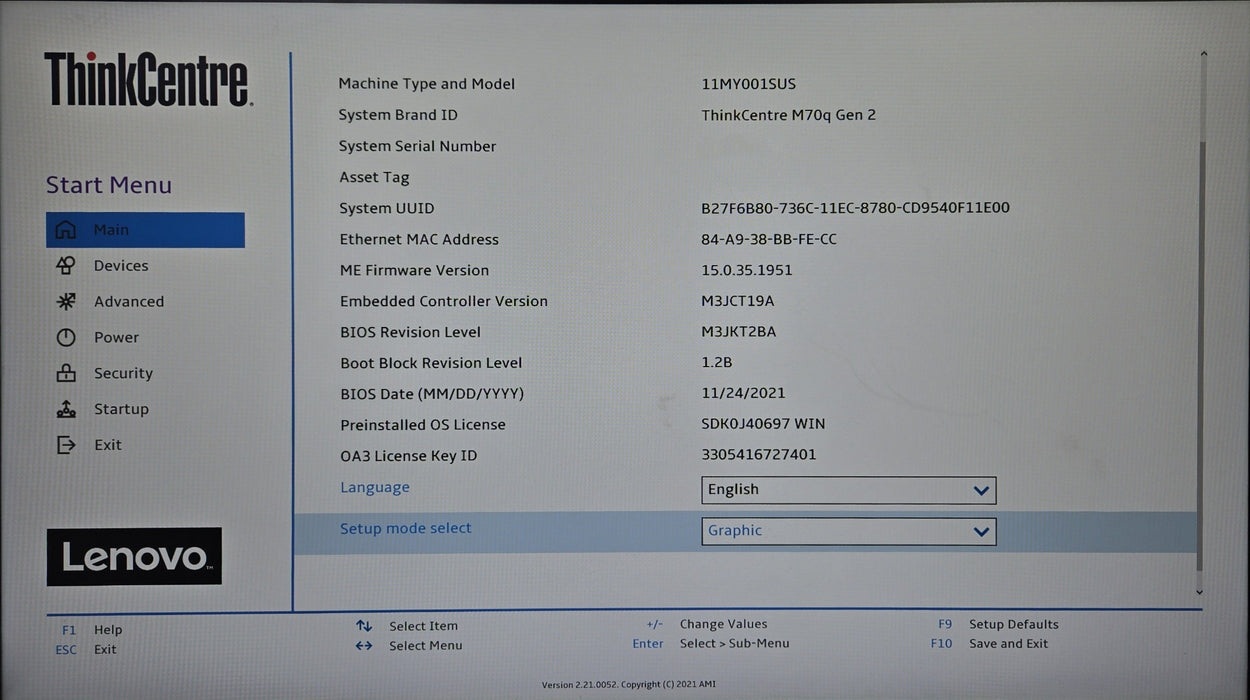Click ThinkCentre M70q Gen 2 value
The image size is (1250, 700).
(x=788, y=115)
